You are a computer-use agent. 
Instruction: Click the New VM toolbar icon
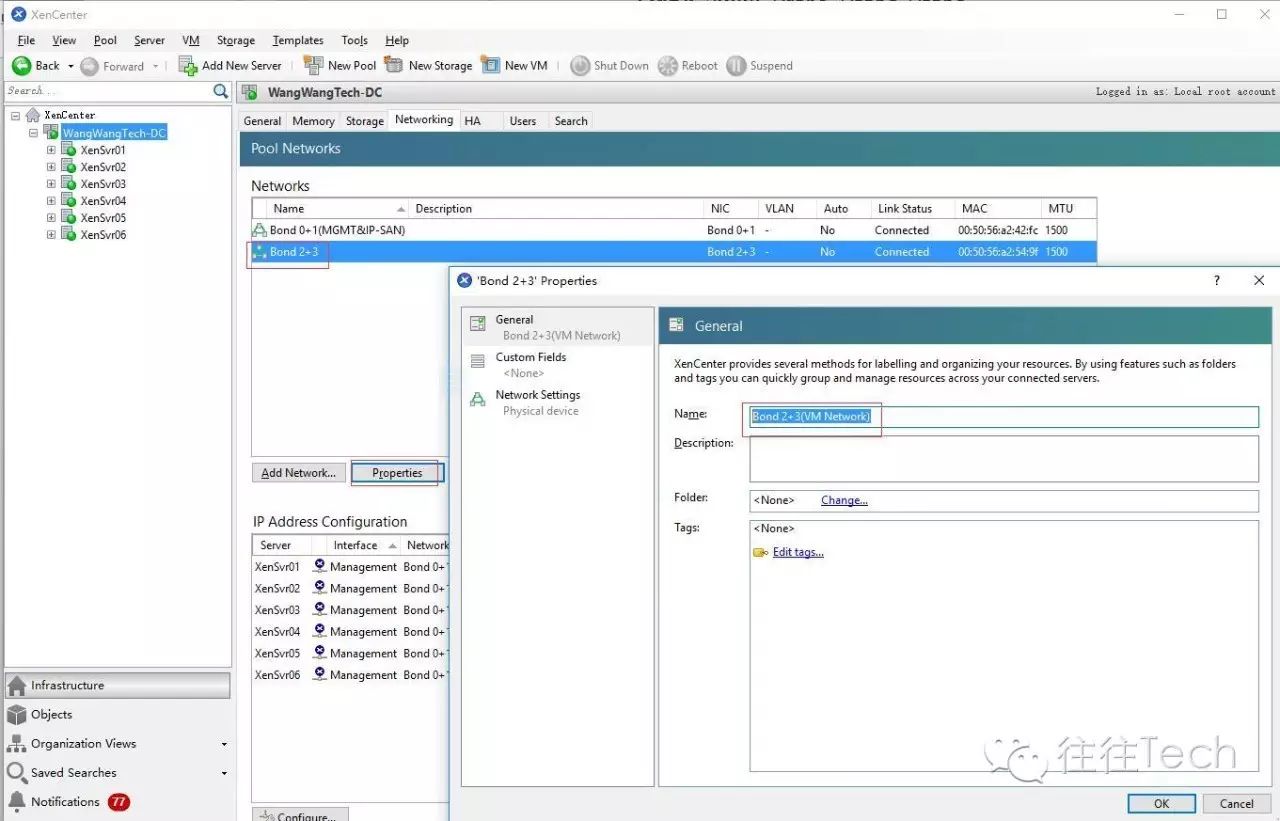tap(490, 65)
